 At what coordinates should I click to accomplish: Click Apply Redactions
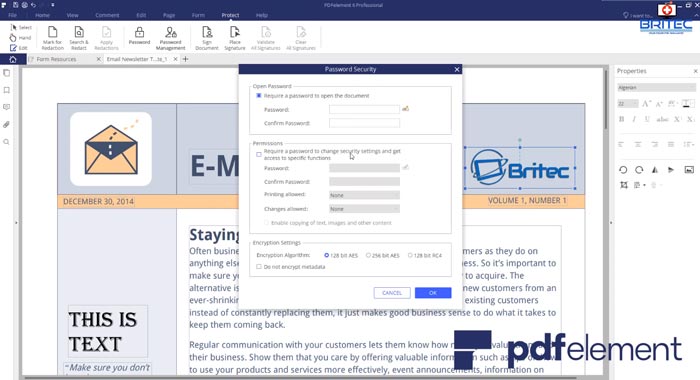106,38
